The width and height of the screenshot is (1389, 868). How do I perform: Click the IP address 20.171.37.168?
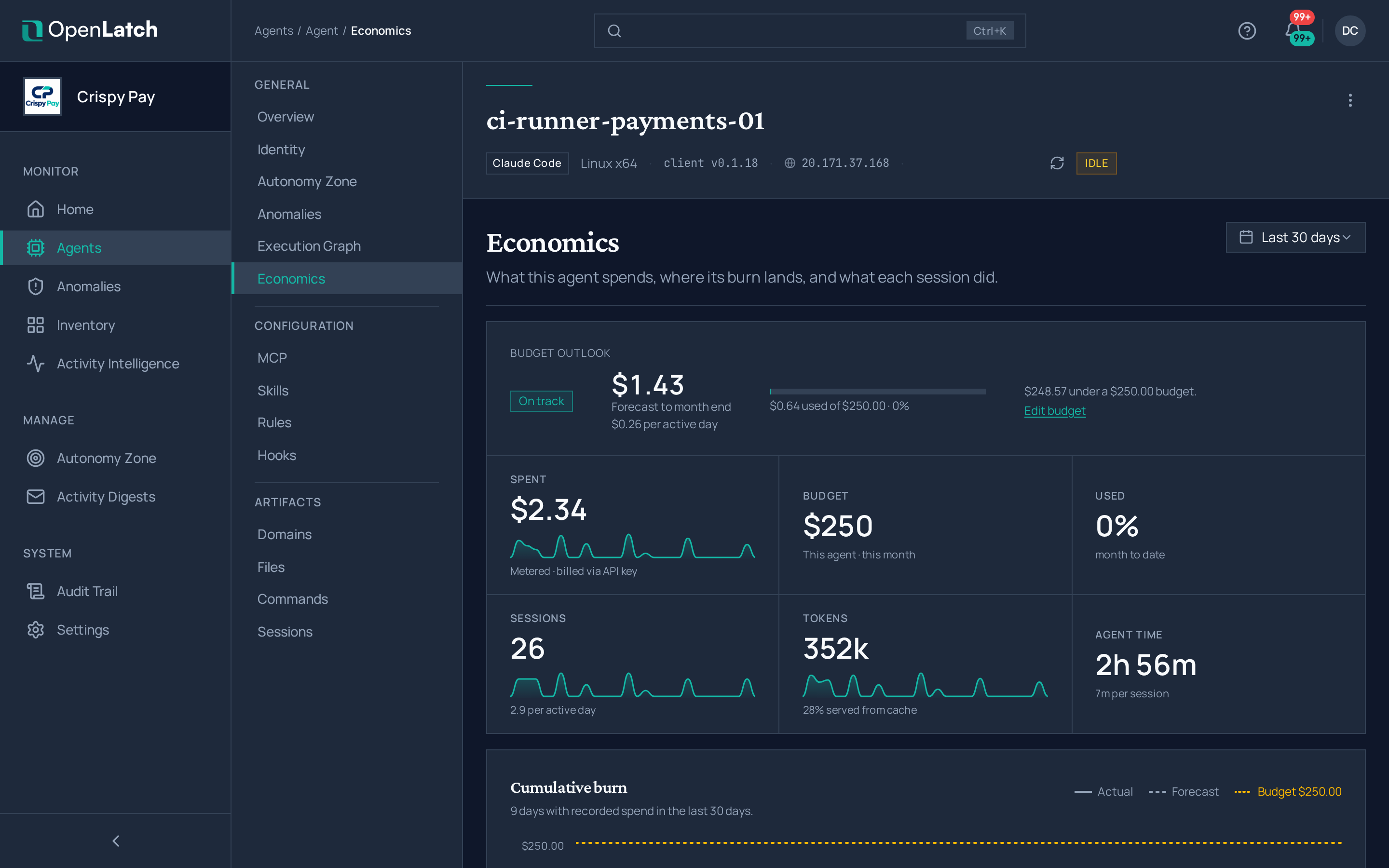coord(845,163)
